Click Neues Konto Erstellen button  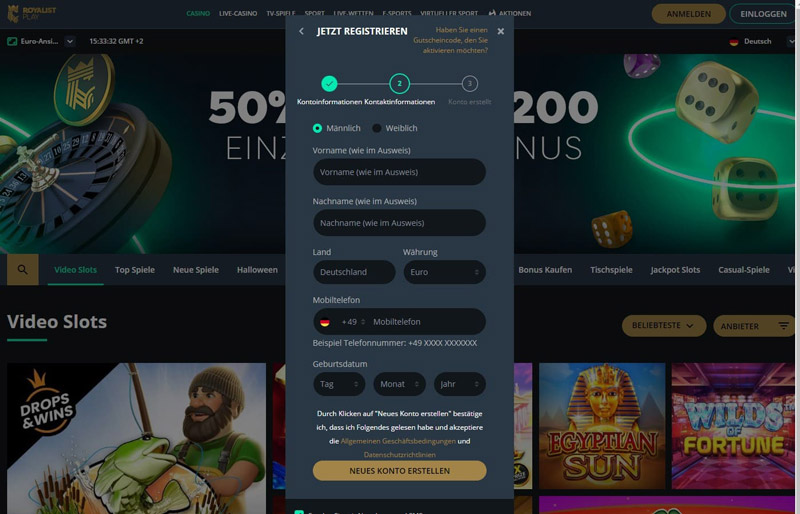coord(399,471)
